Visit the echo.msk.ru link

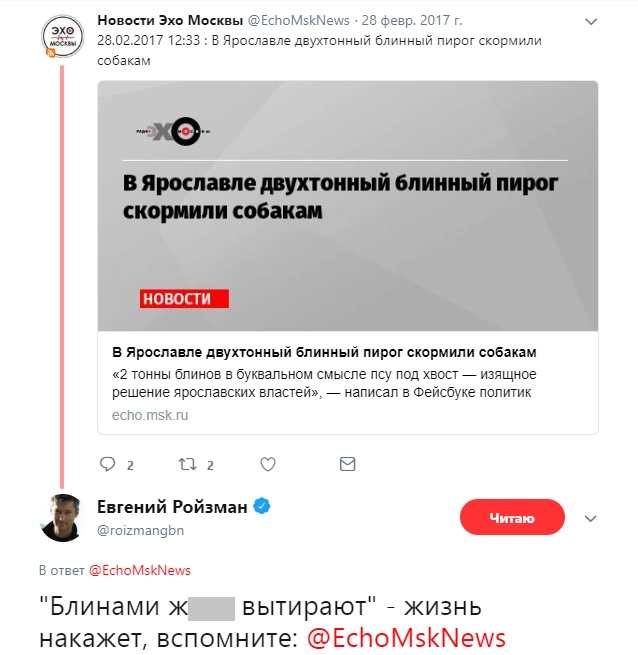pyautogui.click(x=150, y=415)
